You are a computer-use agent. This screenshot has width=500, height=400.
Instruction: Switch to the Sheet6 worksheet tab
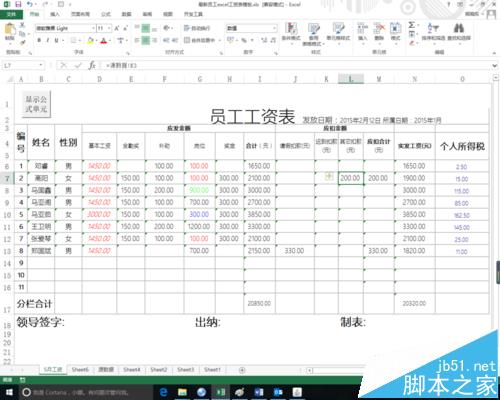pos(80,370)
